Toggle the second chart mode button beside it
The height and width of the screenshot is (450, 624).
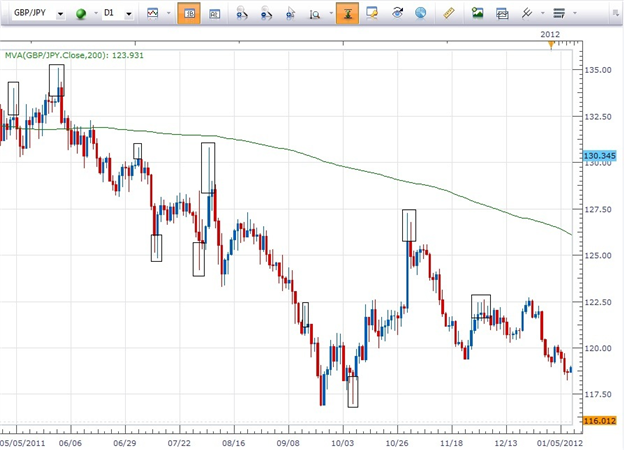click(214, 14)
